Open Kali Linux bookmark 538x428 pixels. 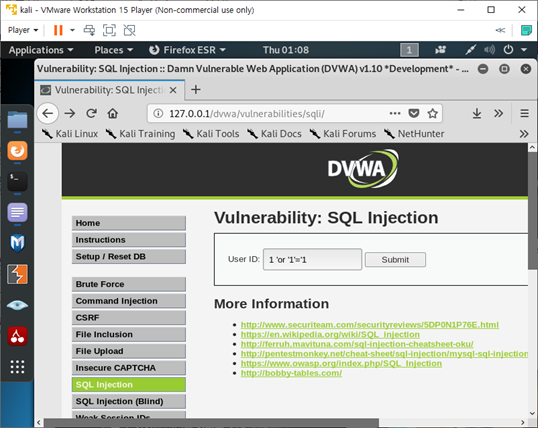tap(70, 134)
